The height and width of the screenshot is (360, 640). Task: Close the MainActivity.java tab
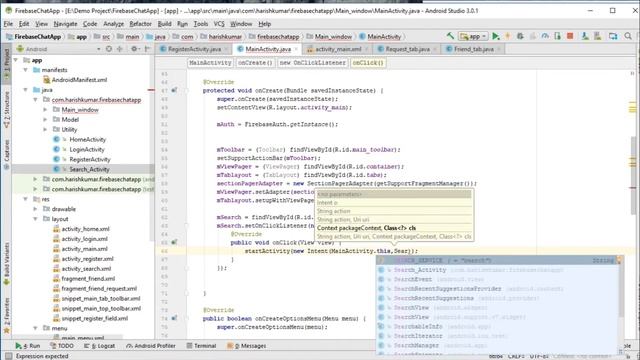coord(296,49)
